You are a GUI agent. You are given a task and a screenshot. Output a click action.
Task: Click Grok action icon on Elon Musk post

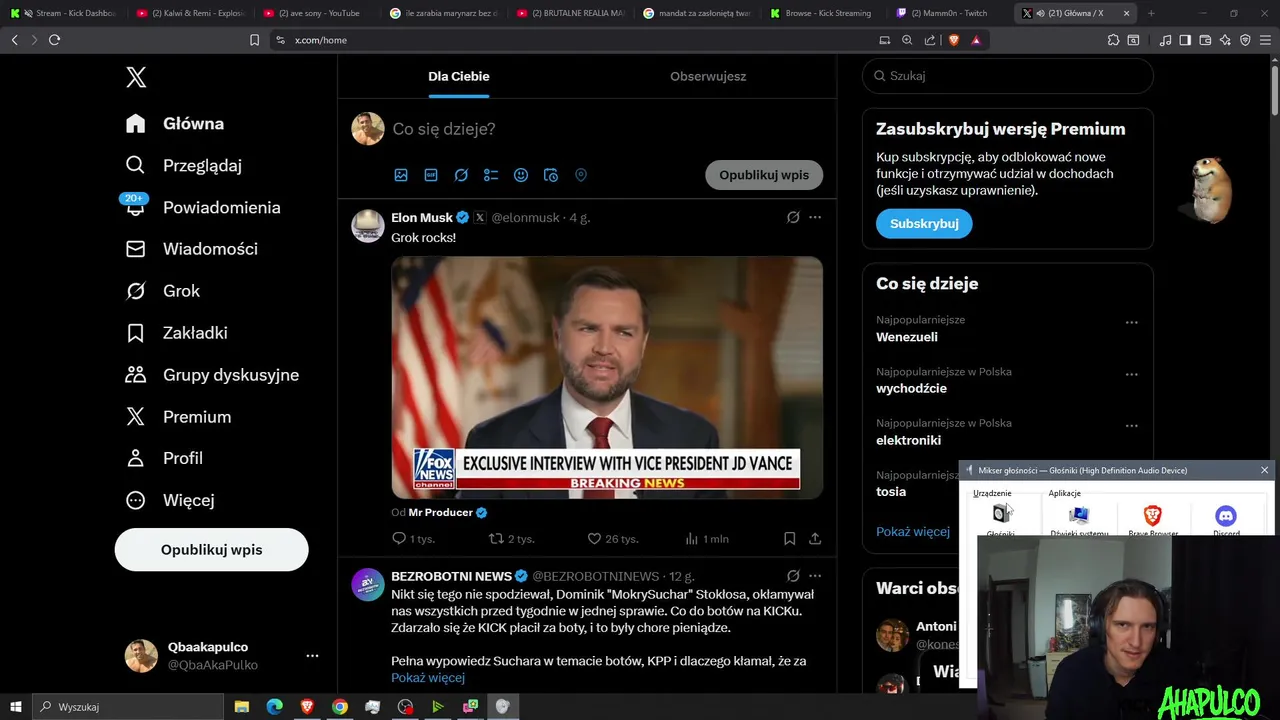coord(793,217)
